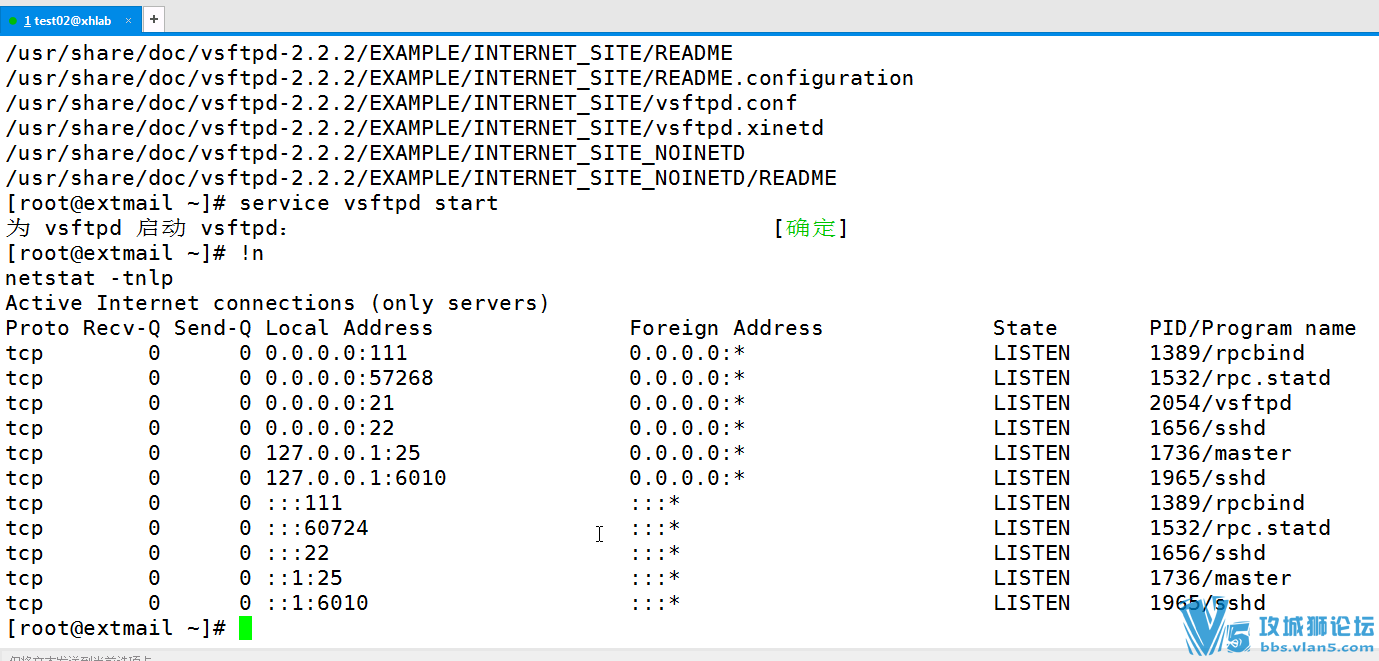Click the 'netstat -tnlp' command line
The width and height of the screenshot is (1379, 661).
click(89, 278)
